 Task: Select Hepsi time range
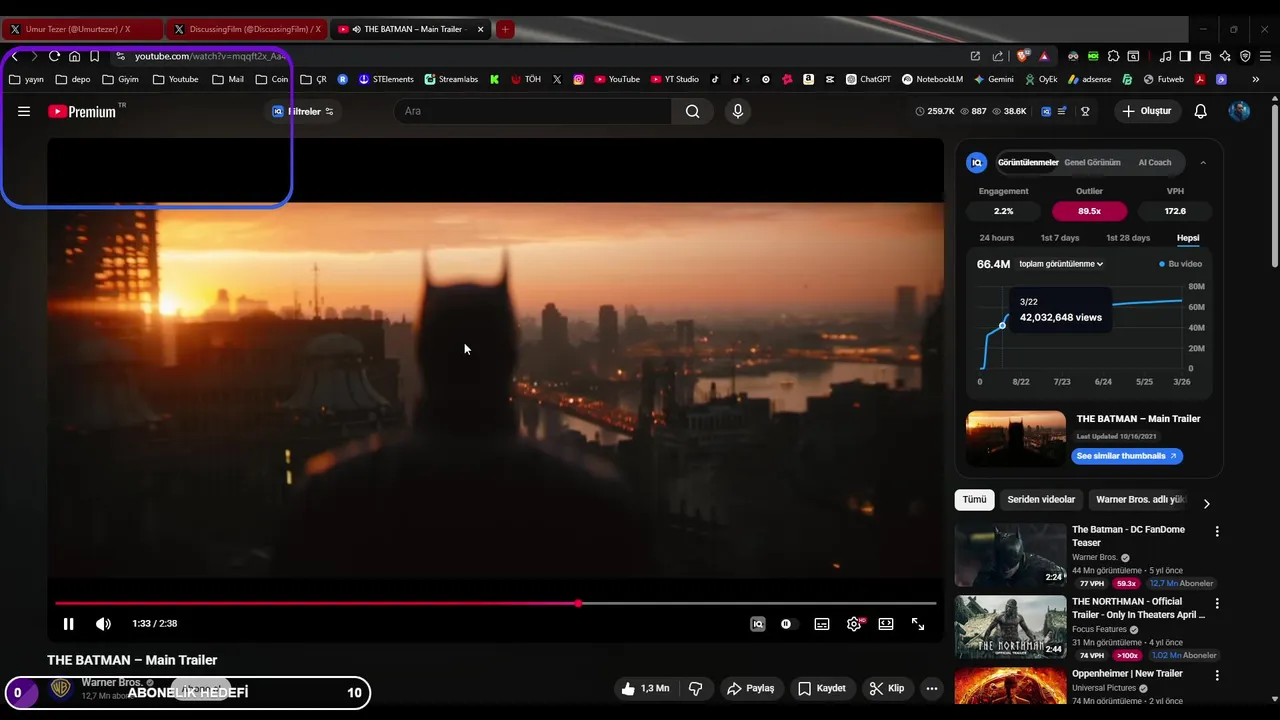tap(1188, 238)
